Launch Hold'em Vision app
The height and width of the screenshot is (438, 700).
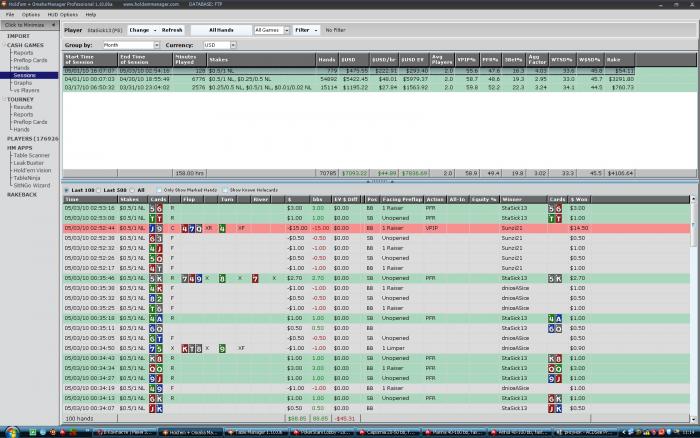32,170
